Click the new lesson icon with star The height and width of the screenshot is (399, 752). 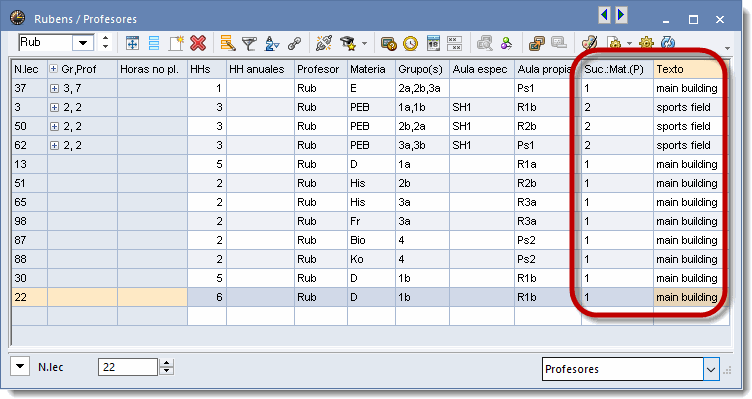pyautogui.click(x=176, y=43)
